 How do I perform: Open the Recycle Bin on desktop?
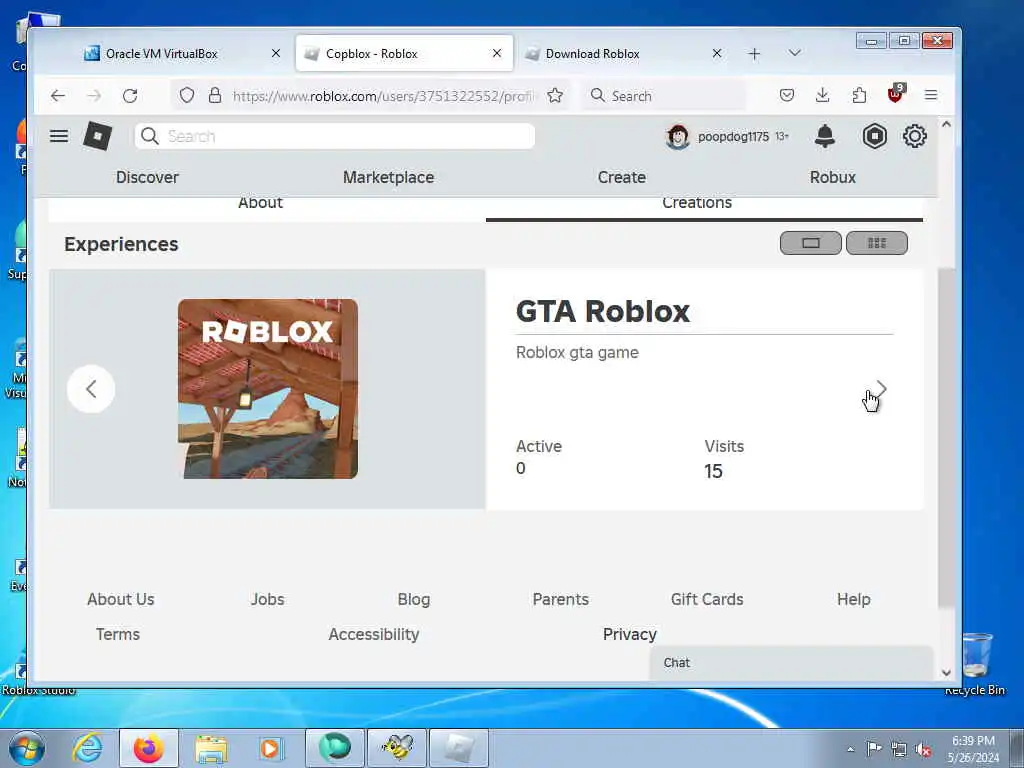tap(975, 663)
